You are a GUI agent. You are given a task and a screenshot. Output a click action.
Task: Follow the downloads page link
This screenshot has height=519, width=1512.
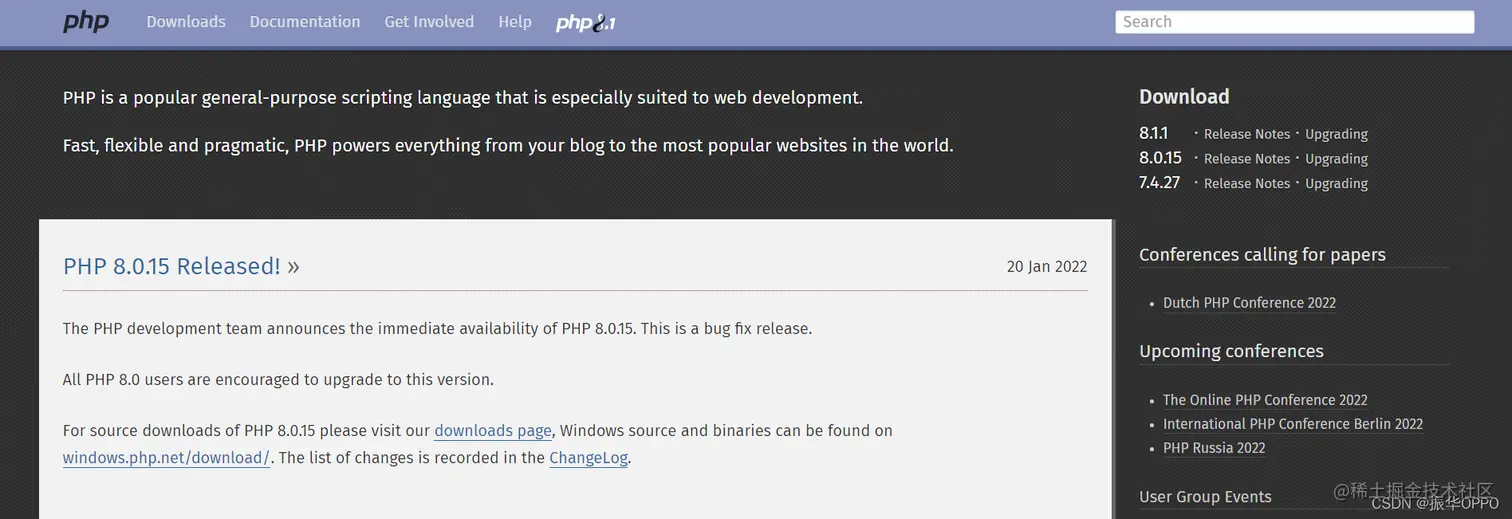[x=493, y=431]
